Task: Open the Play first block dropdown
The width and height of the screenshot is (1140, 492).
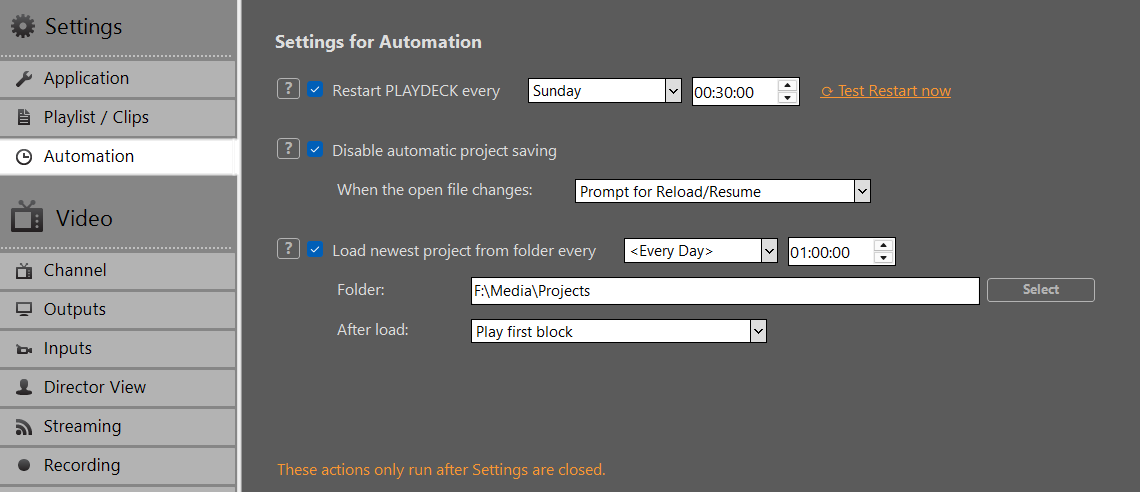Action: point(619,331)
